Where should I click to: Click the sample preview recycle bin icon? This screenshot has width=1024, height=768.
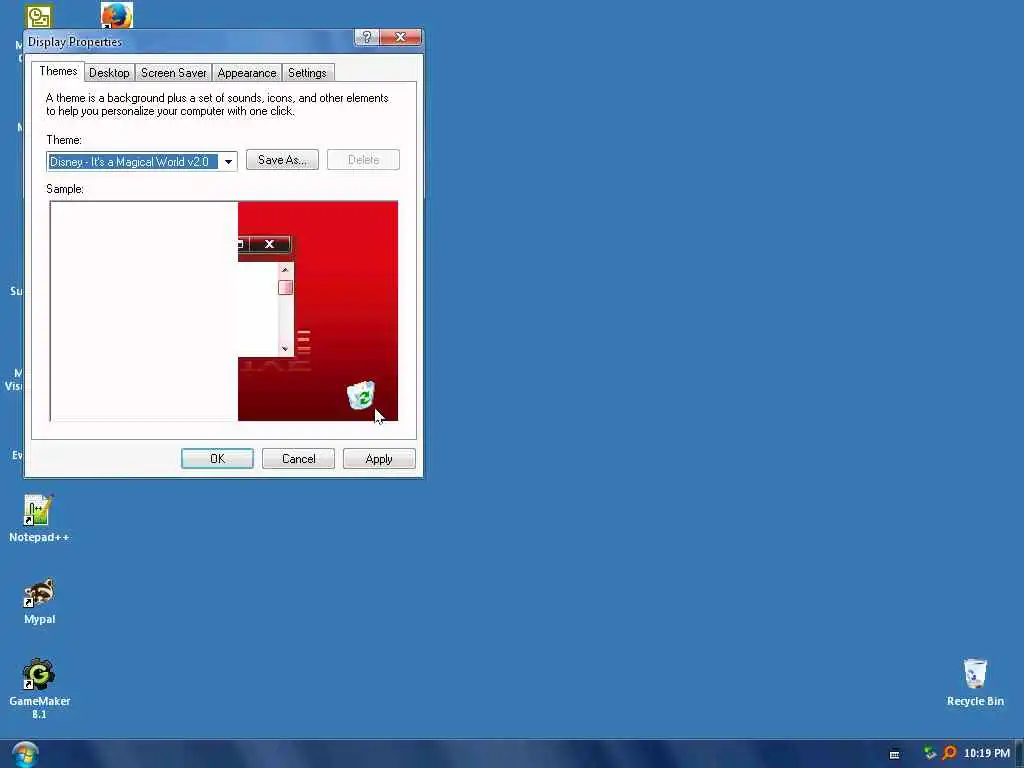(360, 395)
